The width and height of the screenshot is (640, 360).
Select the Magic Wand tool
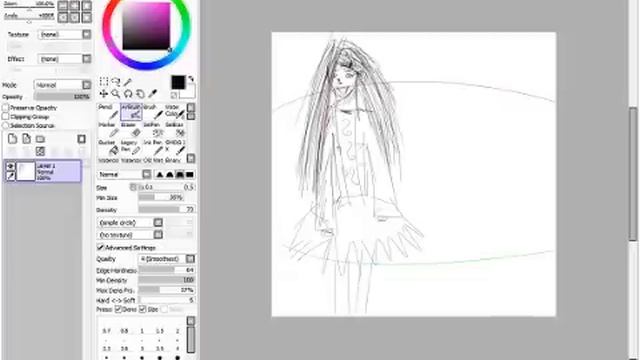click(x=128, y=81)
